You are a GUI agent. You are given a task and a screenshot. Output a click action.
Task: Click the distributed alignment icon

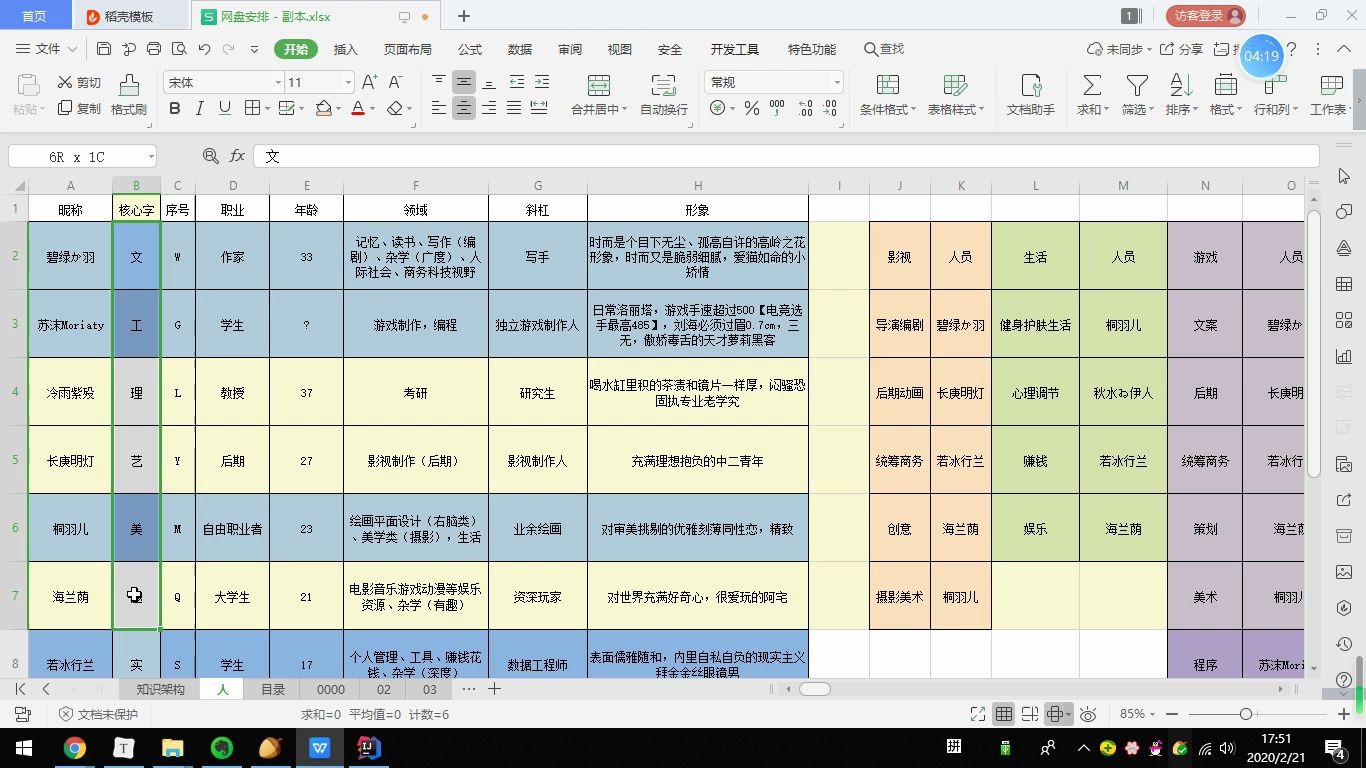pos(539,108)
